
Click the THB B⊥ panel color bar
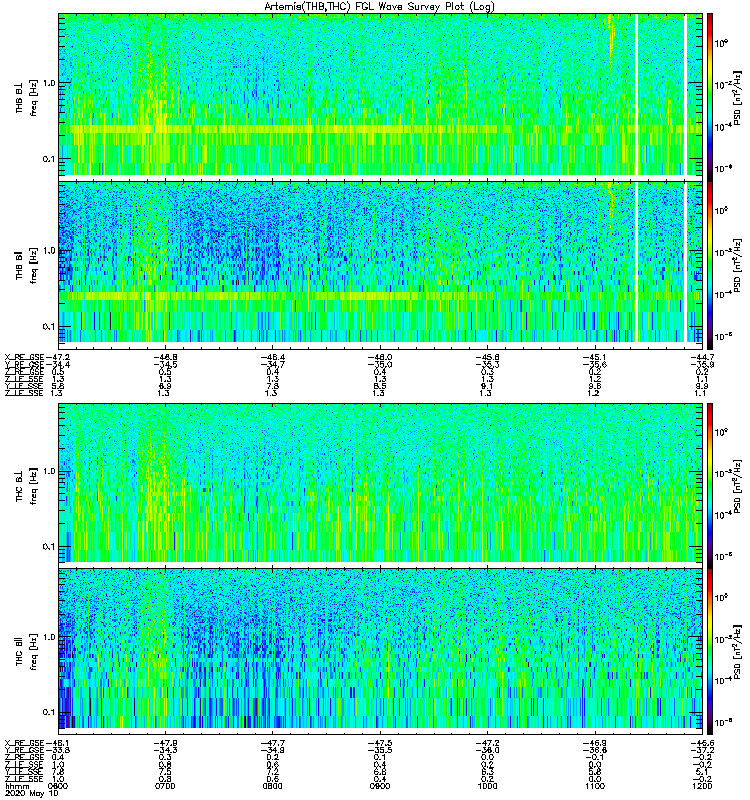click(x=710, y=97)
